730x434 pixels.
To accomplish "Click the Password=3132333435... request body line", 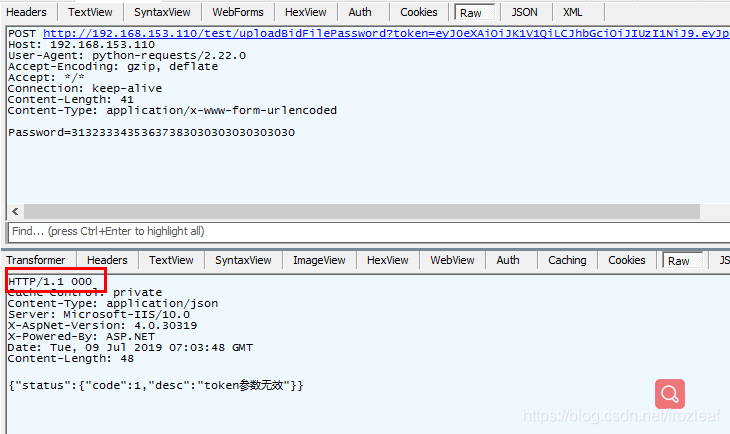I will (151, 133).
